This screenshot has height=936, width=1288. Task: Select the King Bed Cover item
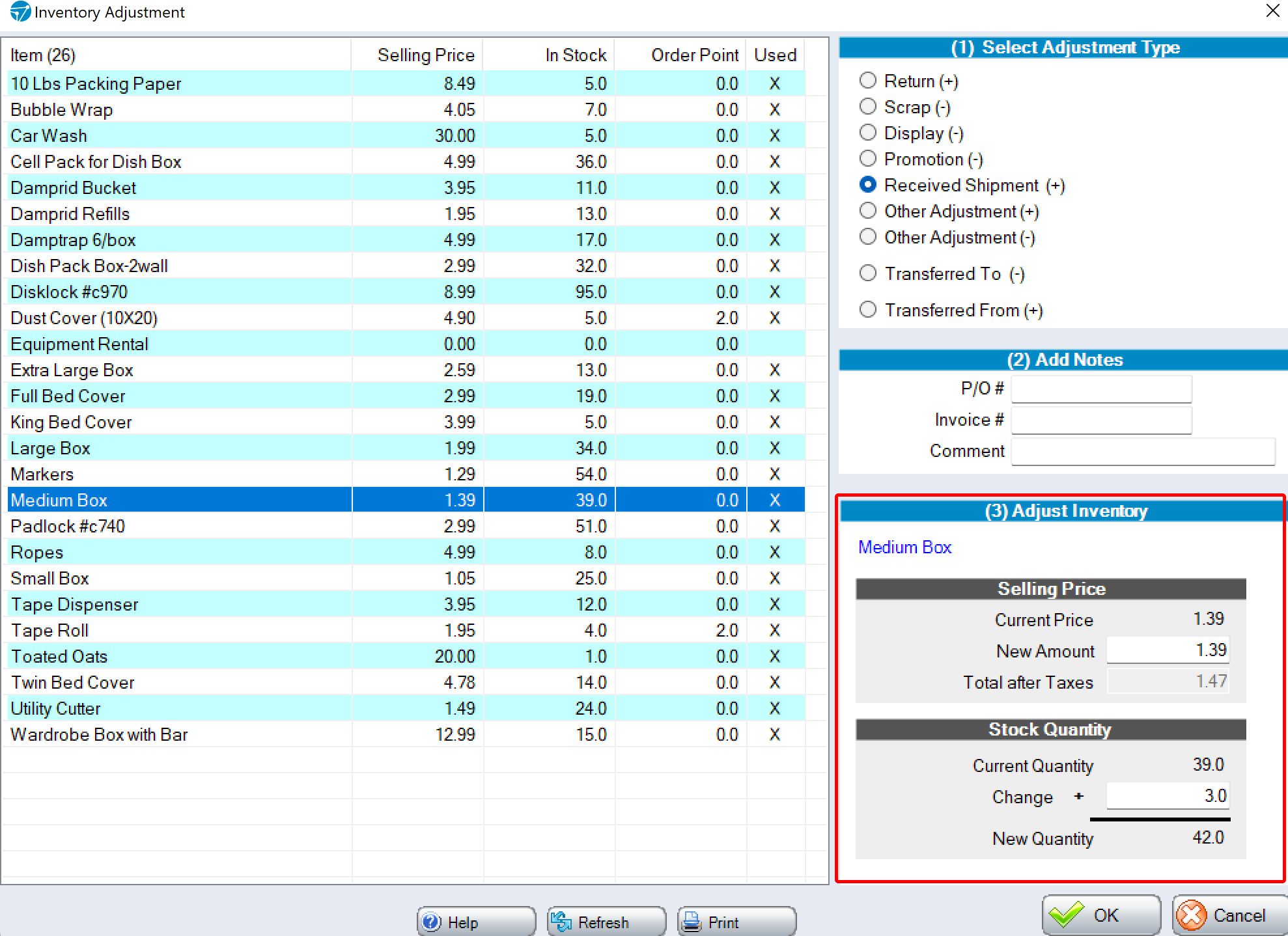click(406, 422)
